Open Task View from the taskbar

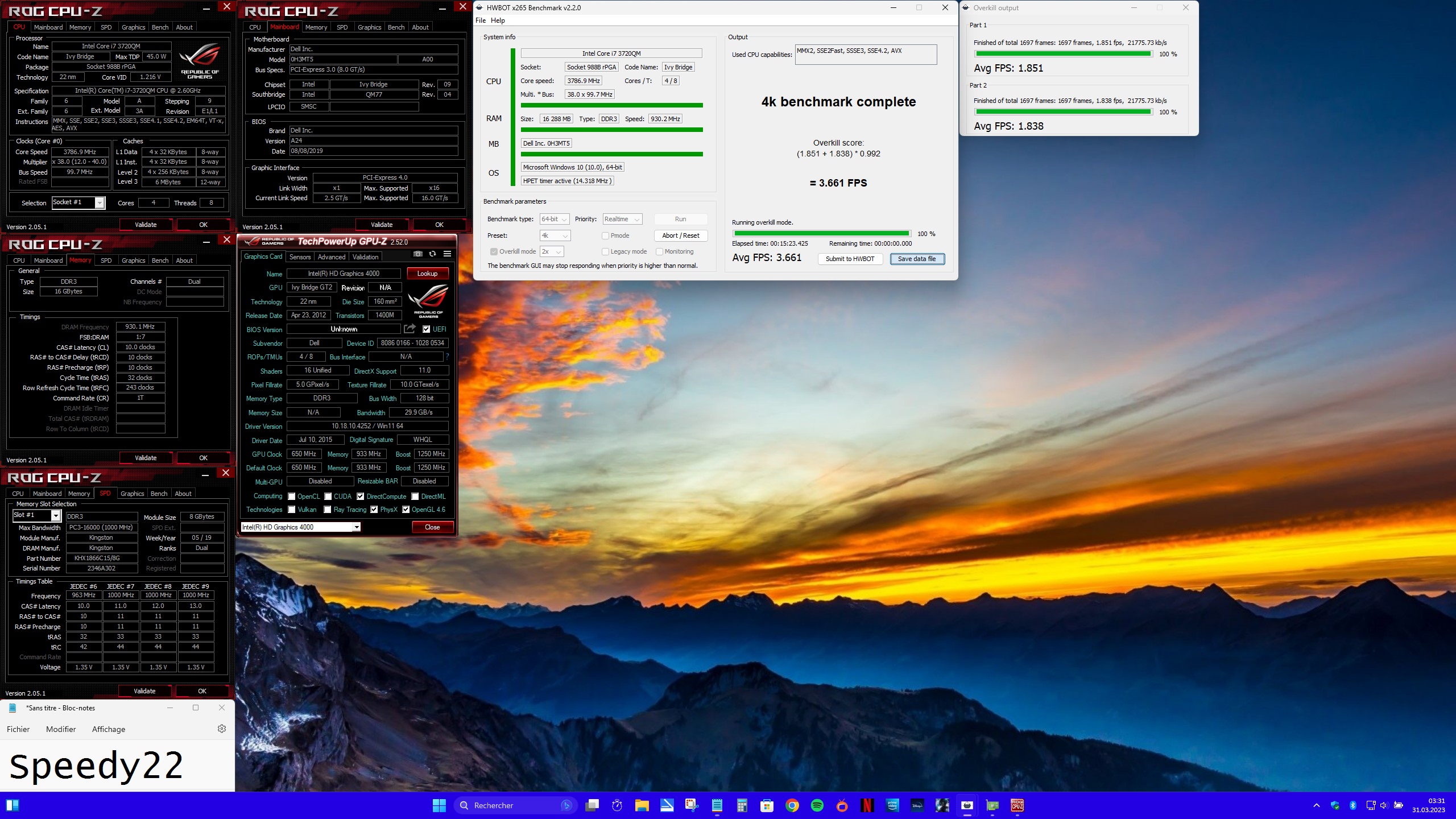(x=592, y=805)
